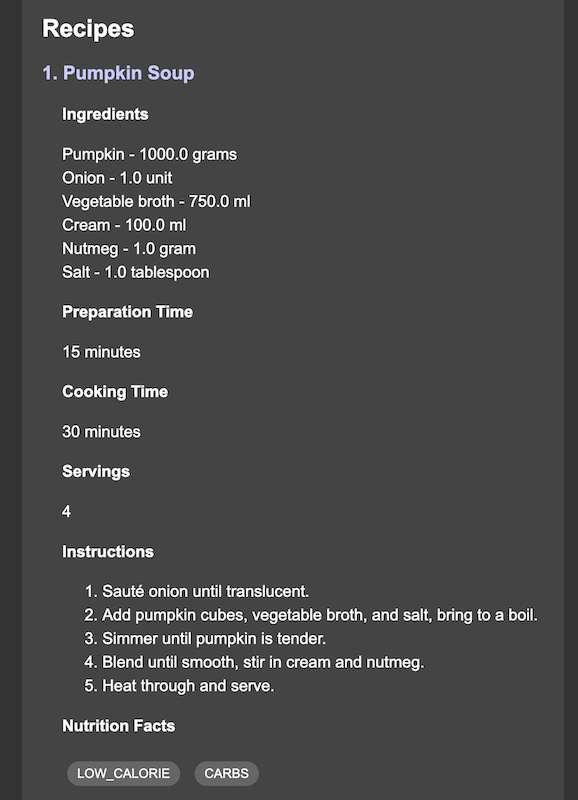Select the LOW_CALORIE nutrition tag
578x800 pixels.
click(123, 773)
